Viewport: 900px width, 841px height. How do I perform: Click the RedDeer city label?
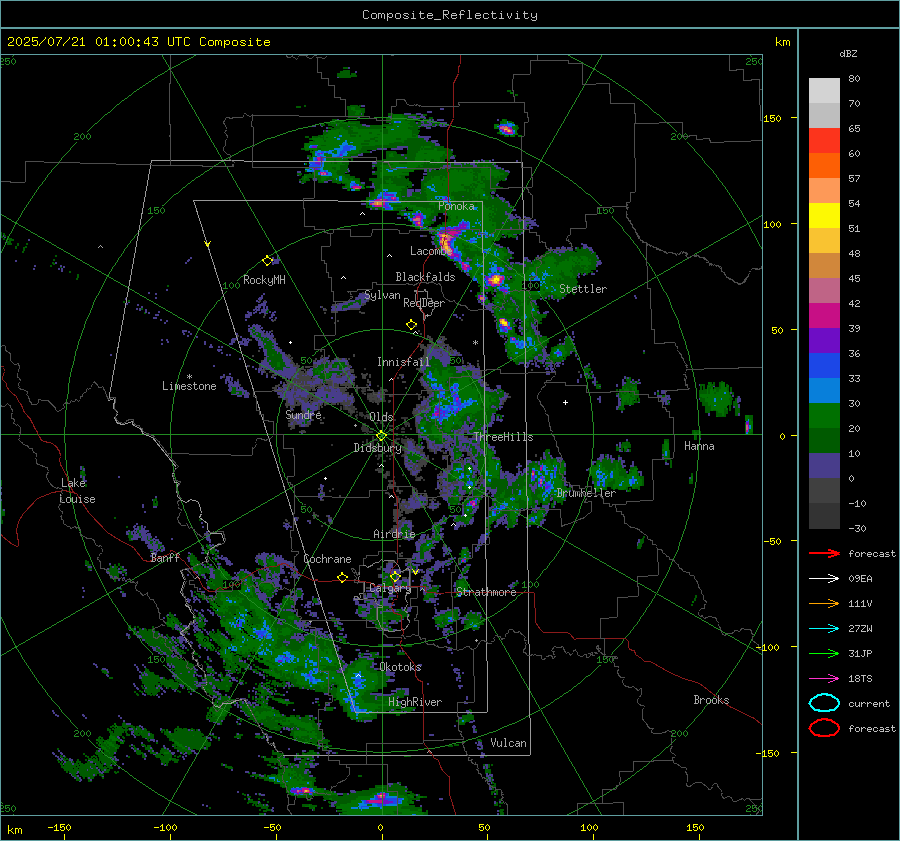click(x=424, y=303)
